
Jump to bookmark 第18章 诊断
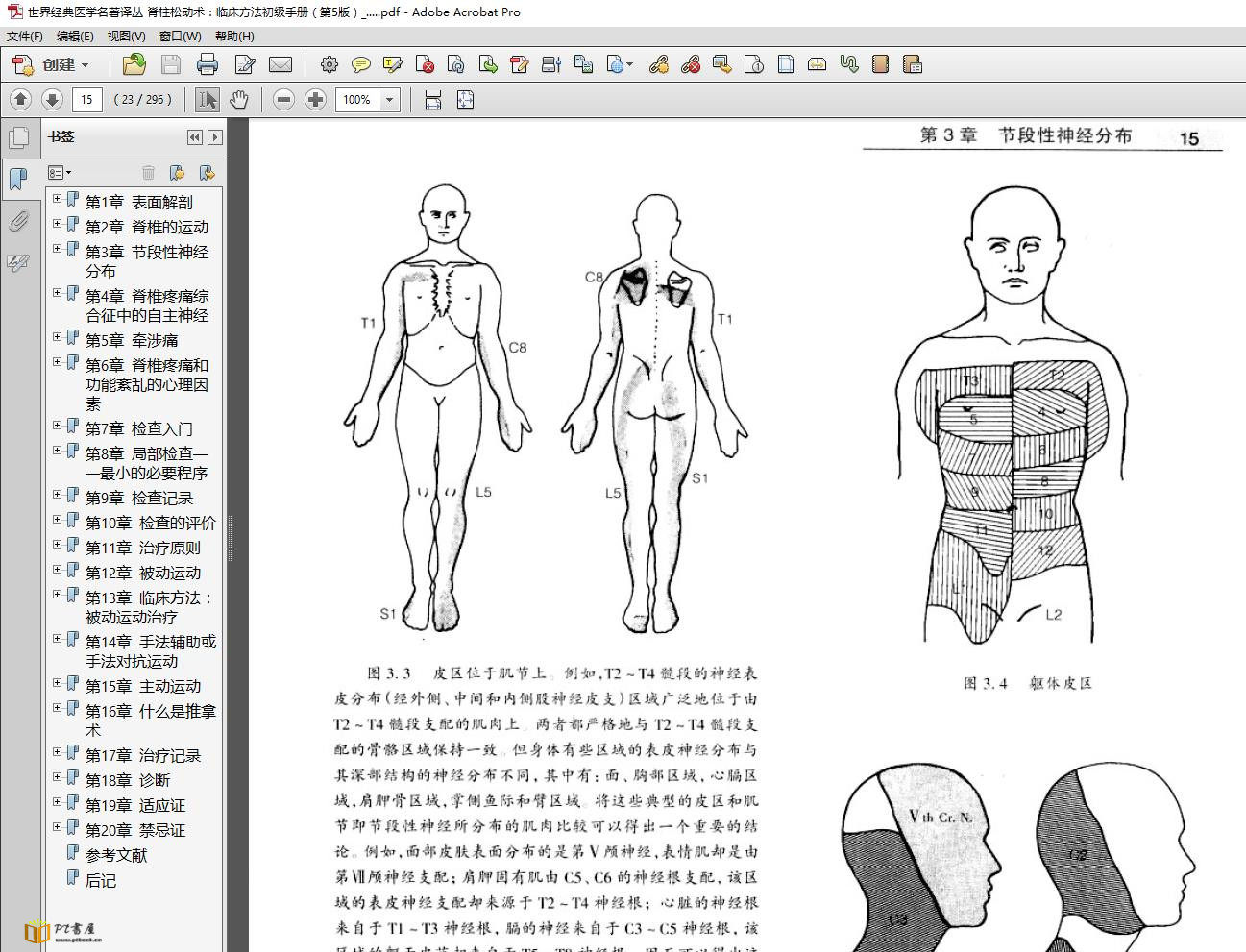128,781
